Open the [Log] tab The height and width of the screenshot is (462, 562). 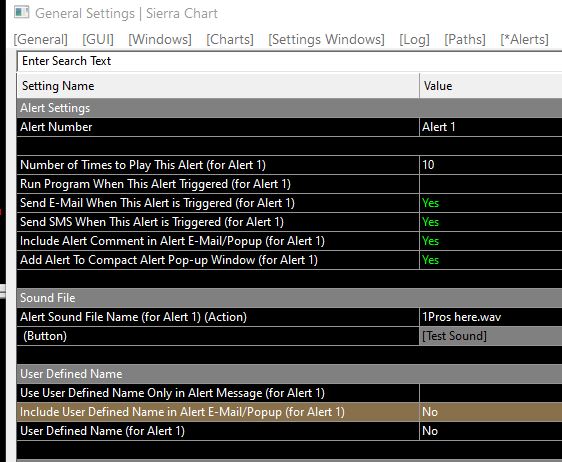414,39
